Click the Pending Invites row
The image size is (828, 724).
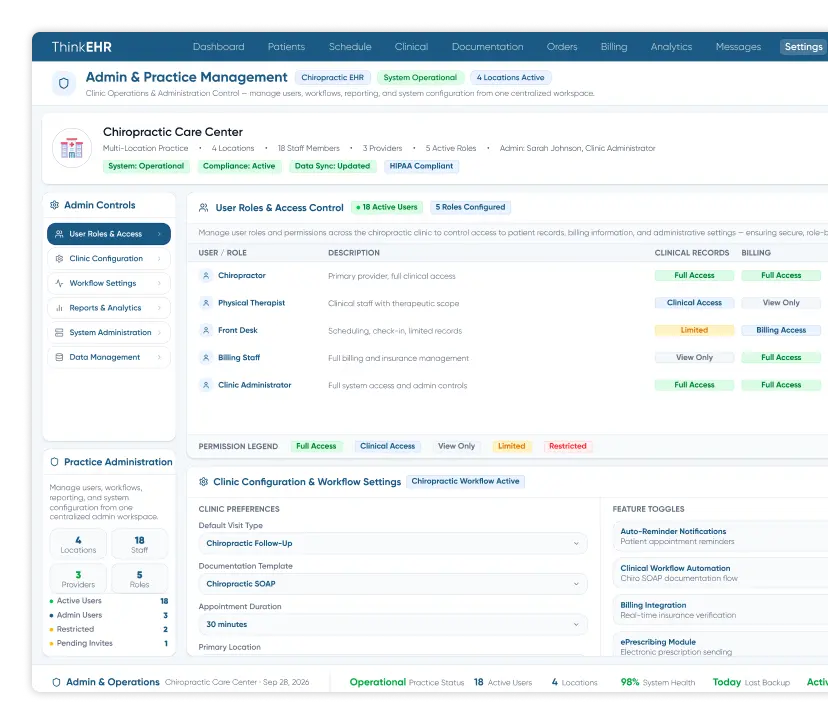click(x=109, y=644)
